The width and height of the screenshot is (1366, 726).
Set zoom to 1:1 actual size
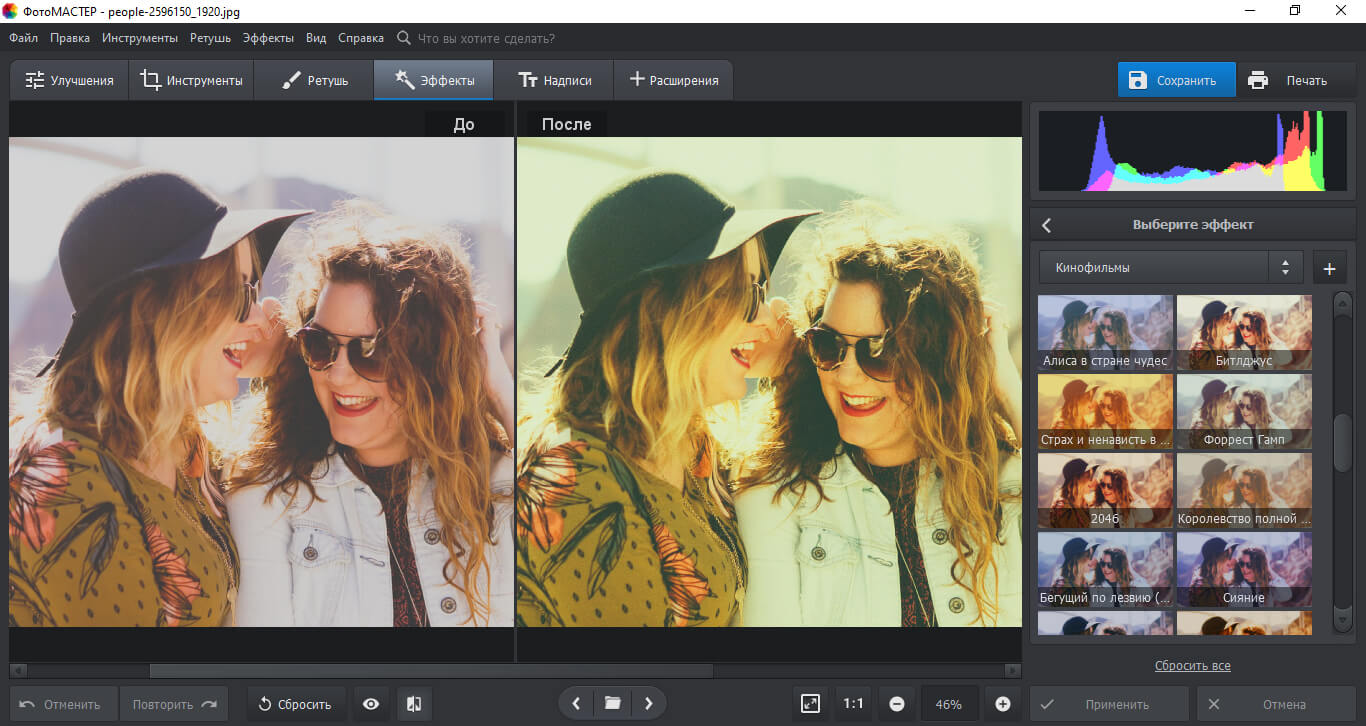coord(853,704)
